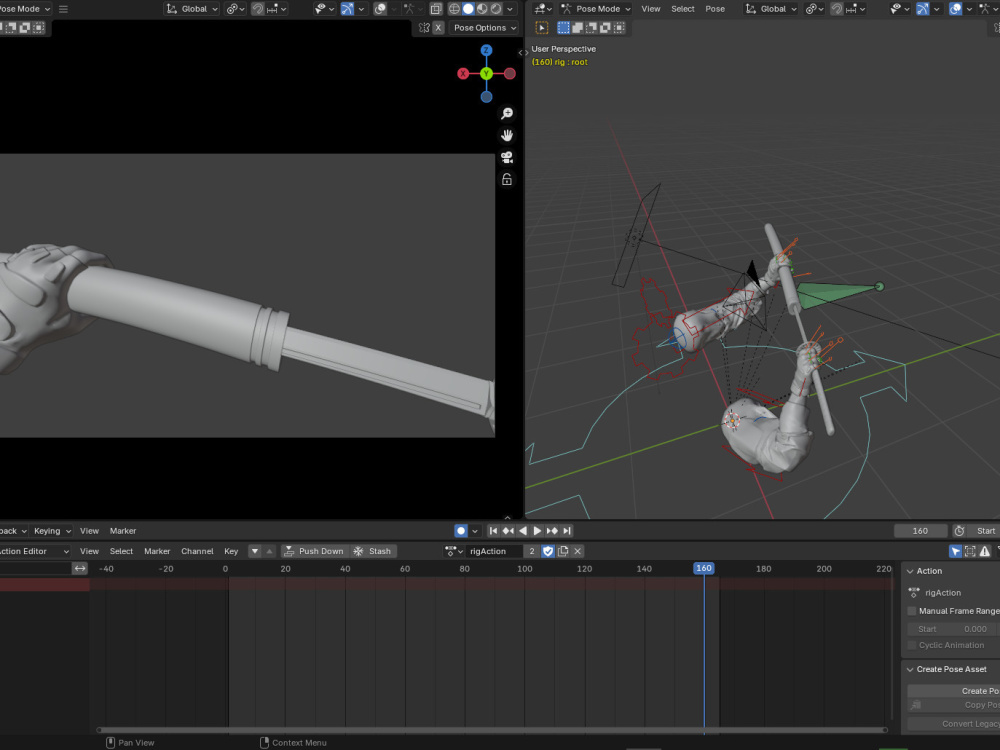Jump to first frame
Viewport: 1000px width, 750px height.
point(493,531)
